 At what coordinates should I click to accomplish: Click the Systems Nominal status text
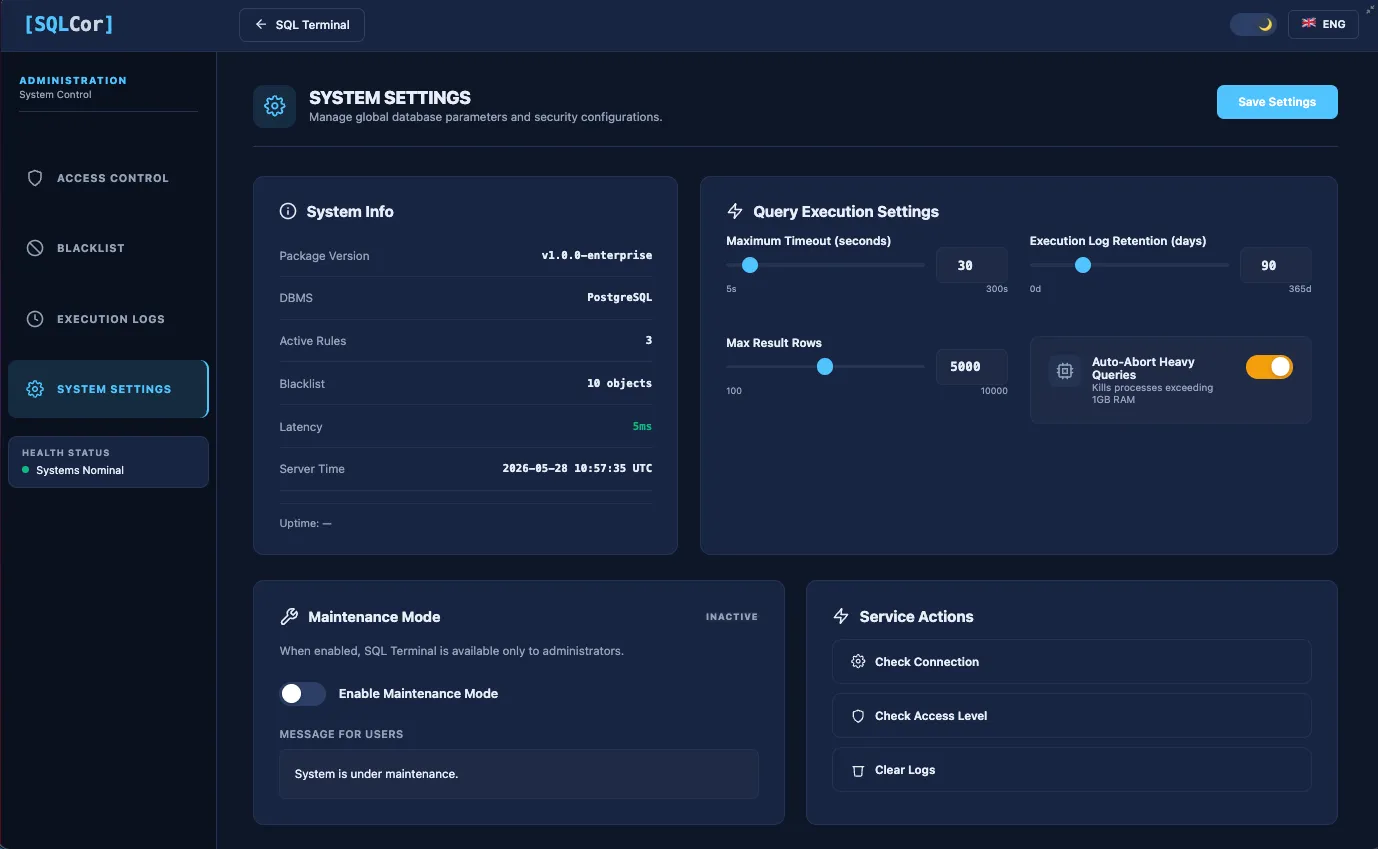[80, 470]
